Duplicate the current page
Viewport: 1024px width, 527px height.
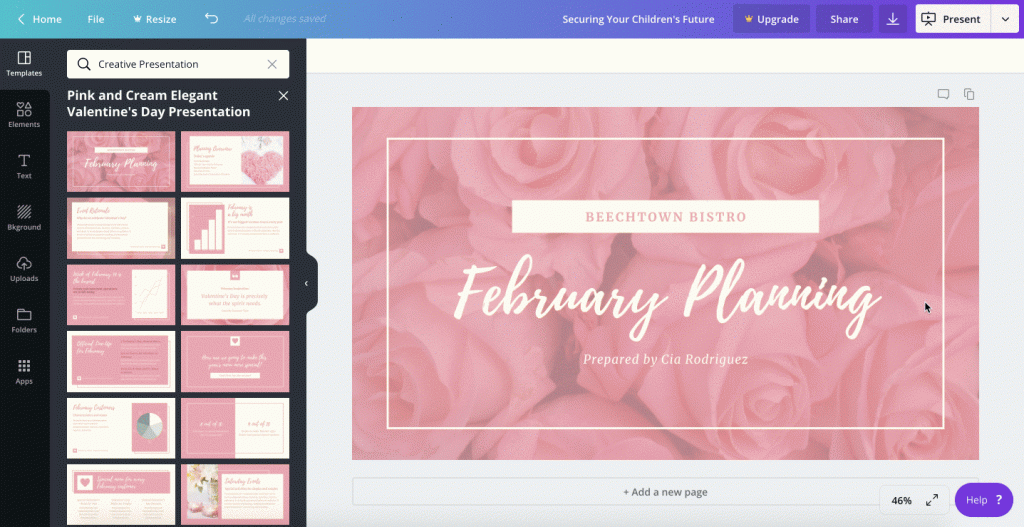(x=969, y=94)
